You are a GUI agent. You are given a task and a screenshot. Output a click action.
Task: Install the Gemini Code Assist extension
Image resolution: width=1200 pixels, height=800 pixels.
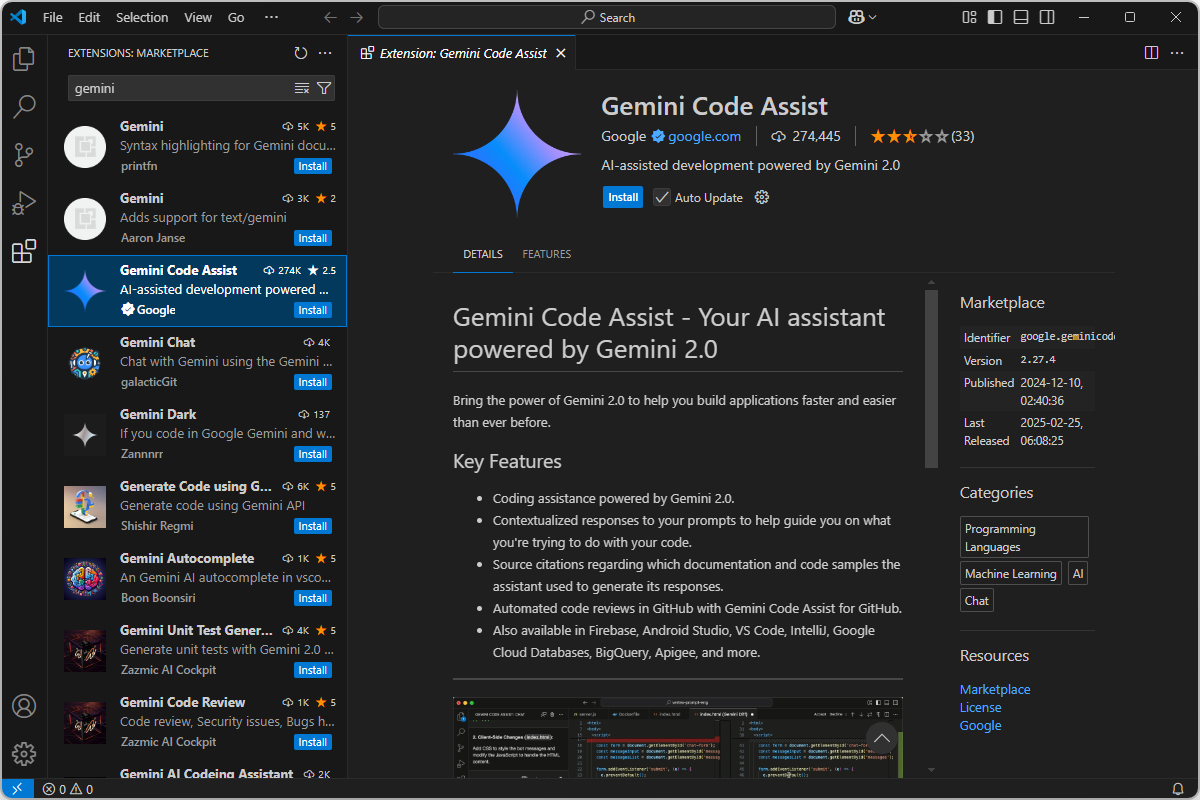(x=623, y=197)
